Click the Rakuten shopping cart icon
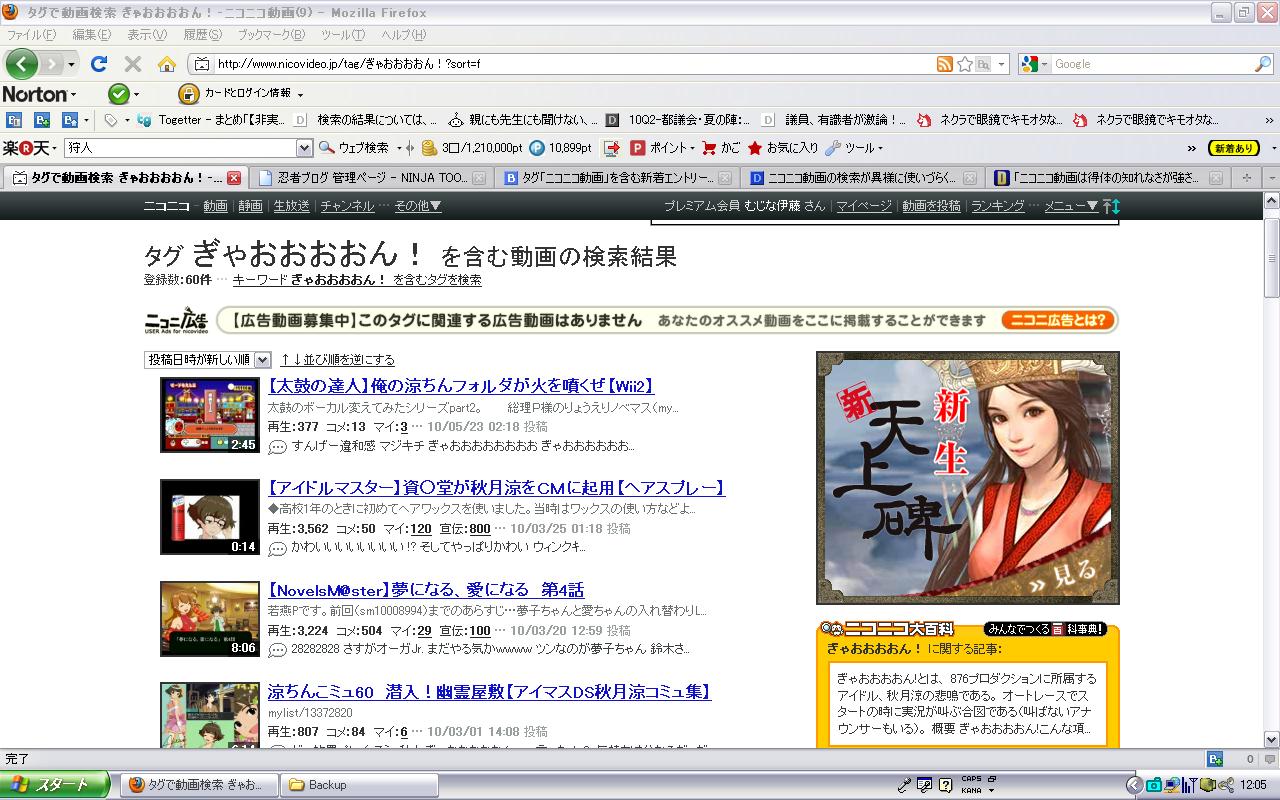Screen dimensions: 1280x800 [709, 148]
